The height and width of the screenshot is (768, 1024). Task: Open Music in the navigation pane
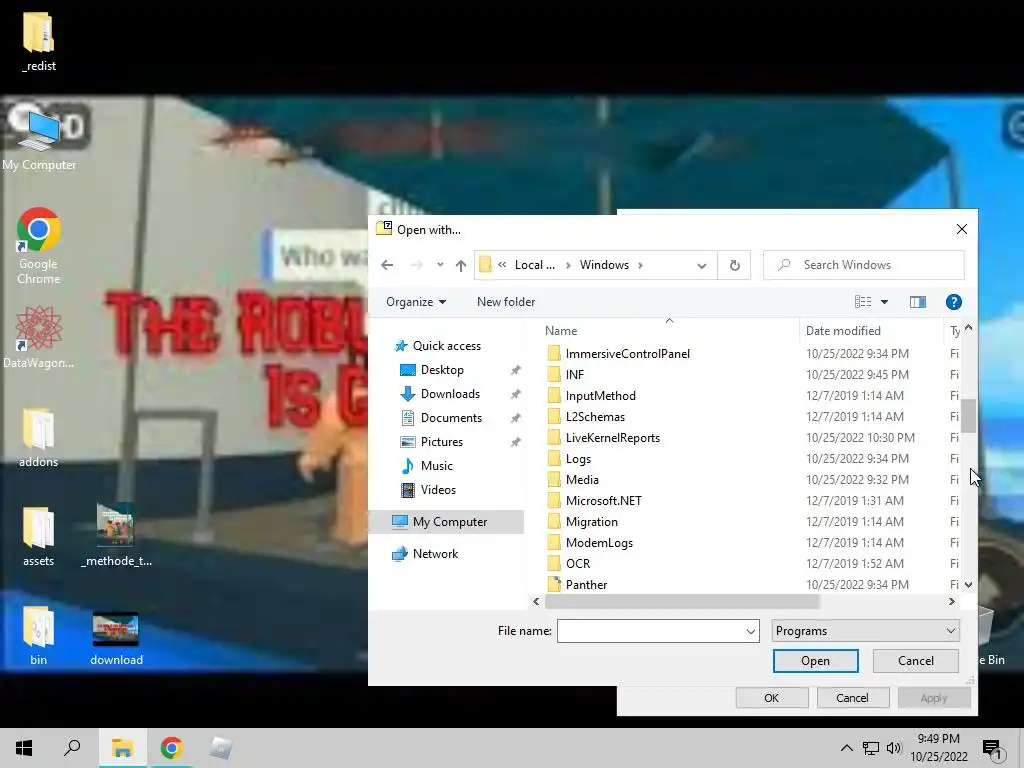coord(436,466)
